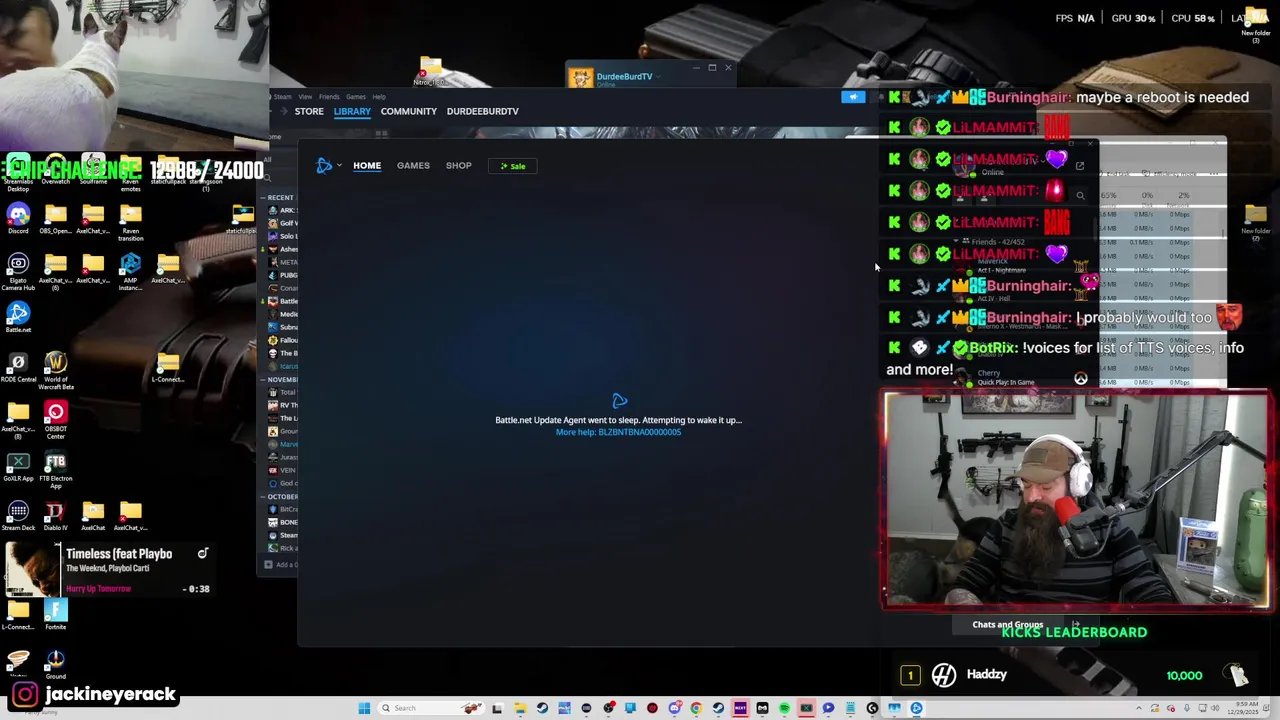Open Steam COMMUNITY section
Image resolution: width=1280 pixels, height=720 pixels.
(408, 111)
